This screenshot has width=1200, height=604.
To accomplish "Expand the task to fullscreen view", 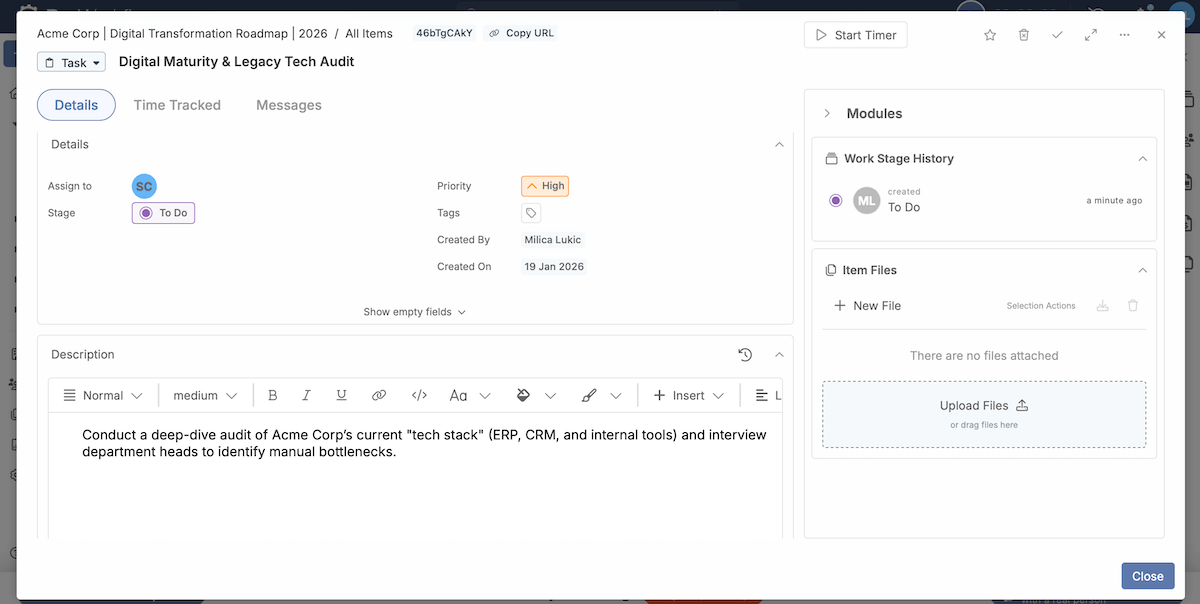I will 1090,34.
